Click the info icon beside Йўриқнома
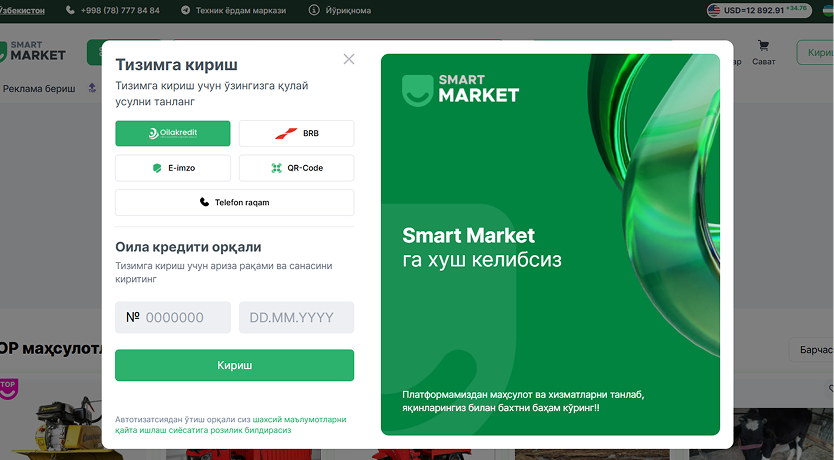The height and width of the screenshot is (460, 834). pyautogui.click(x=314, y=10)
